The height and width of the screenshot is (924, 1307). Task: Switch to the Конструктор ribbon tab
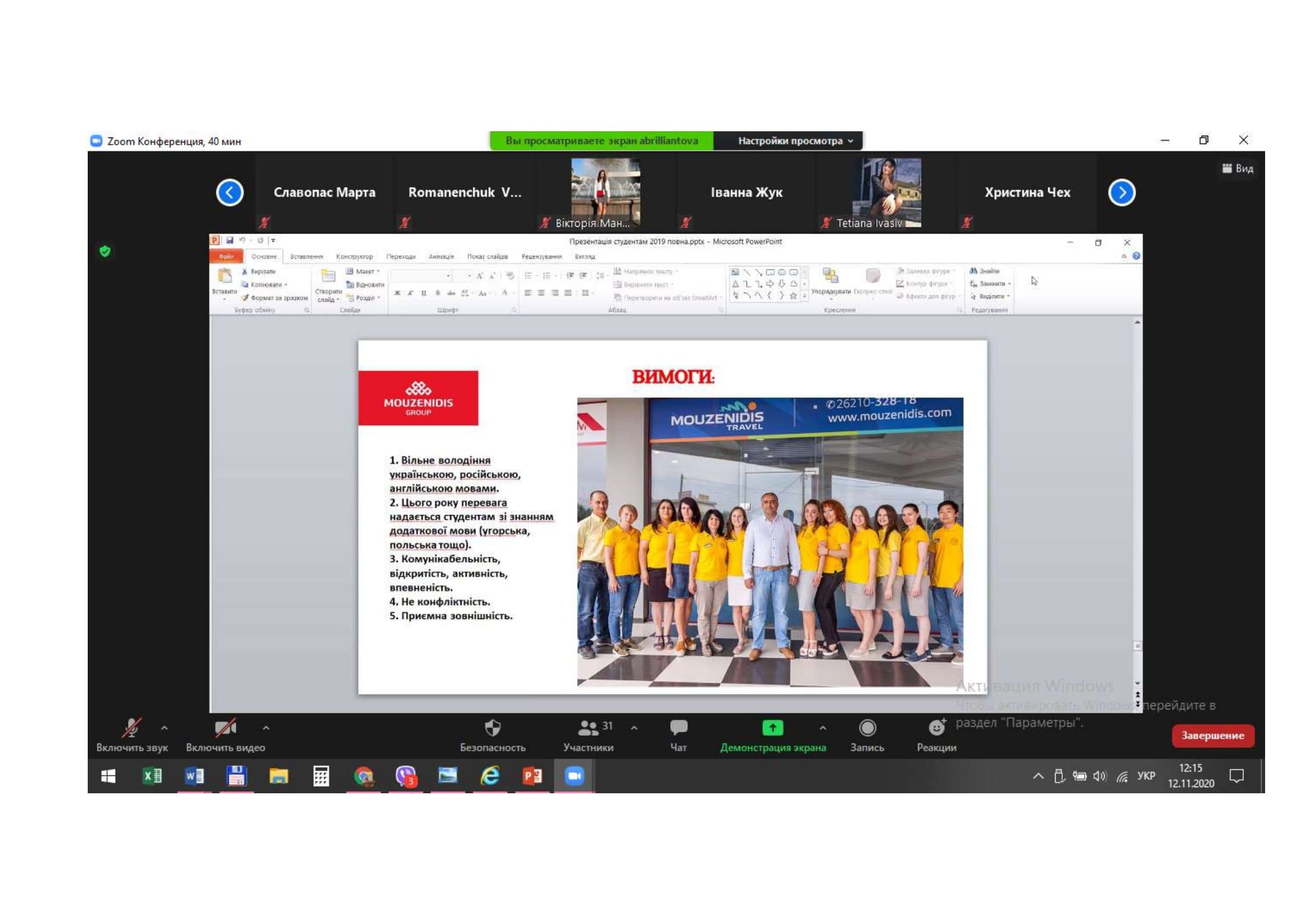354,256
